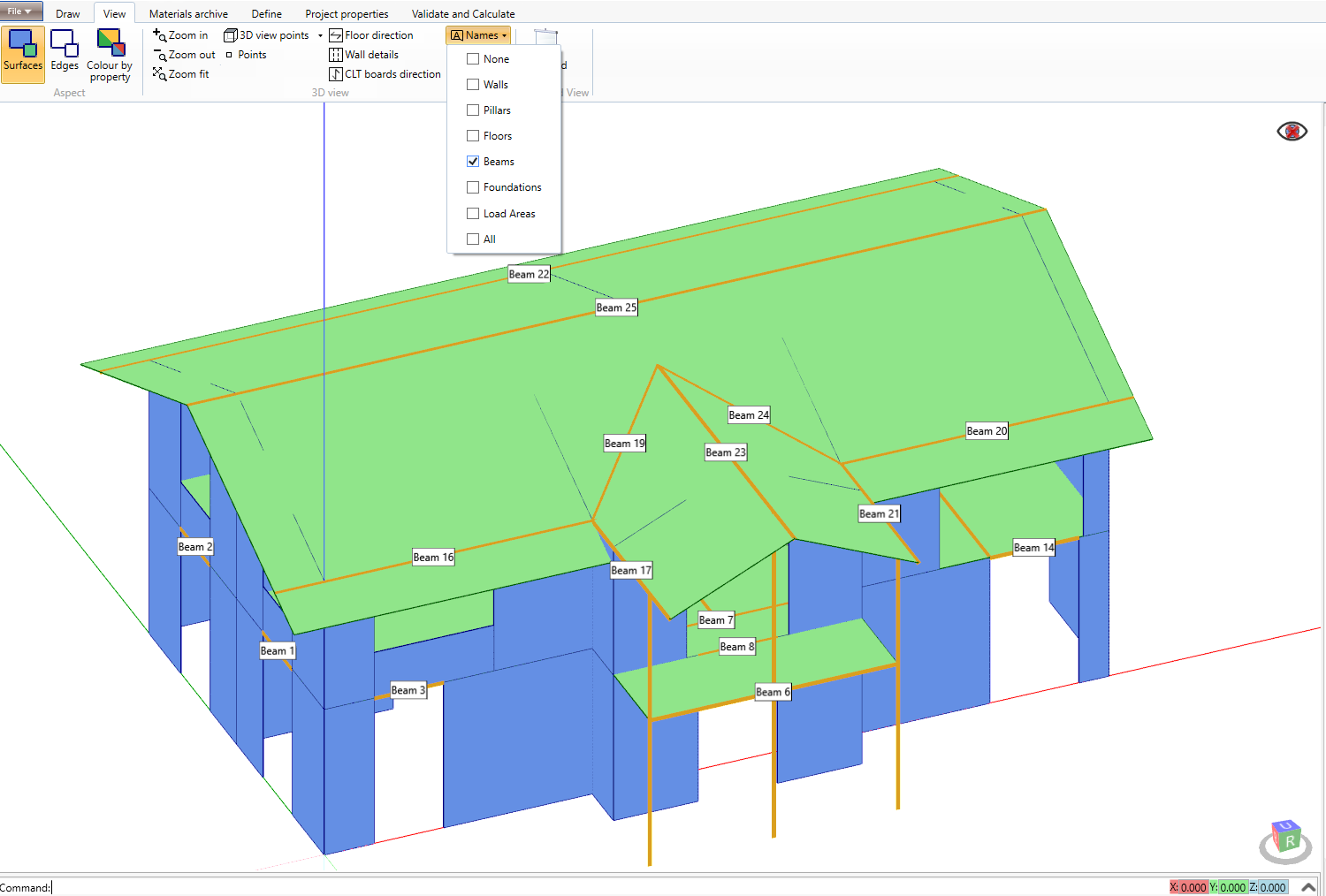
Task: Click the Zoom in tool
Action: click(181, 35)
